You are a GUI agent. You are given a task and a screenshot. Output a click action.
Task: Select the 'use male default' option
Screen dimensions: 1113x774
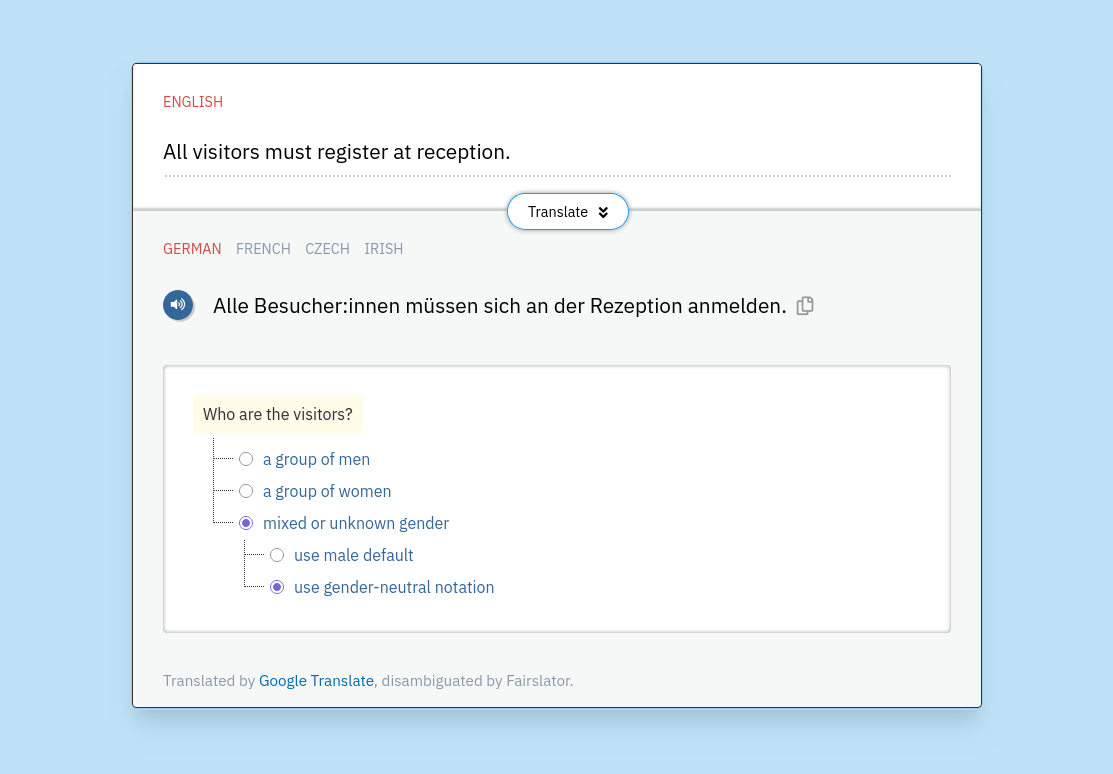point(277,555)
